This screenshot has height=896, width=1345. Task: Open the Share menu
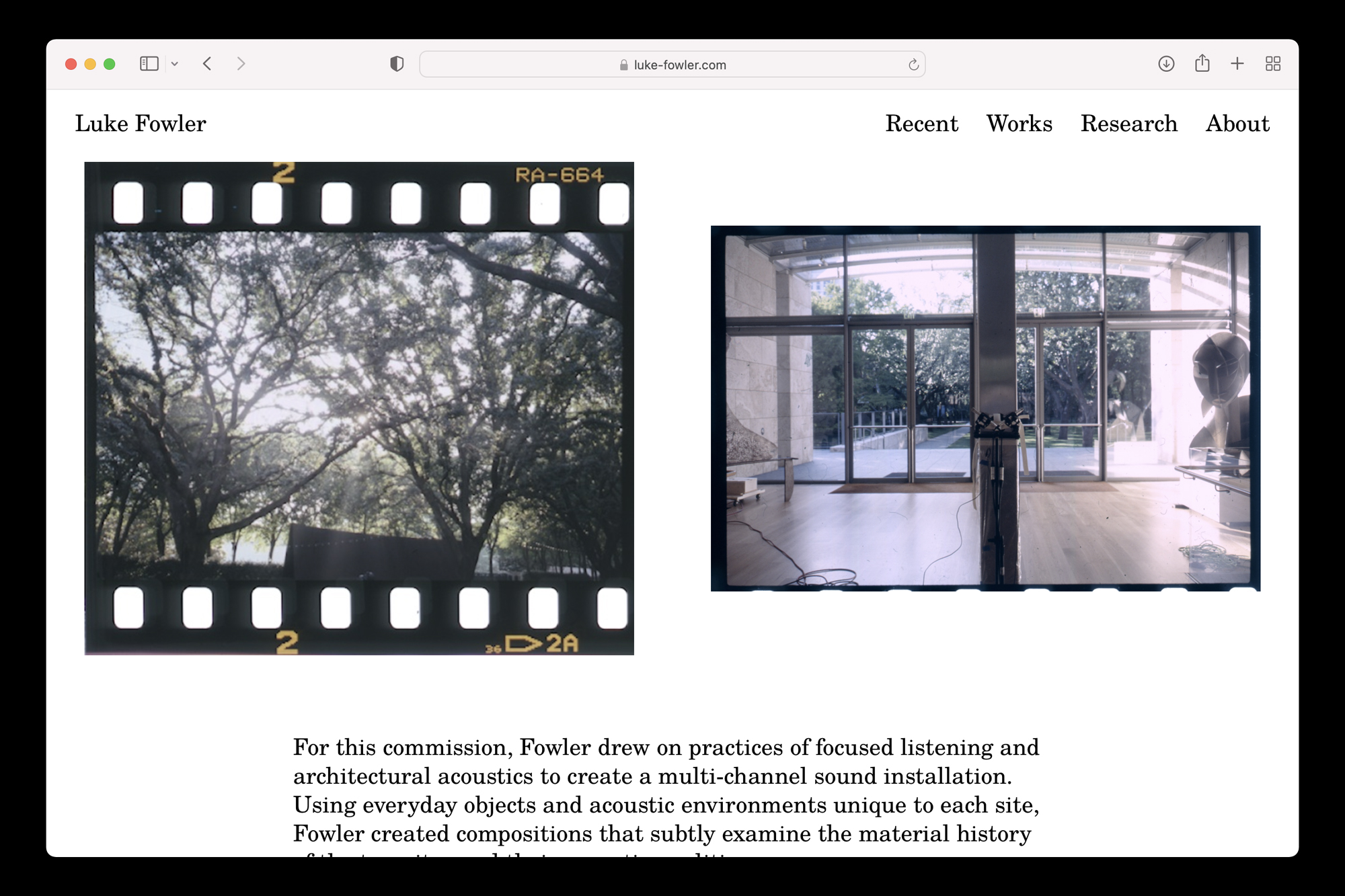point(1202,64)
